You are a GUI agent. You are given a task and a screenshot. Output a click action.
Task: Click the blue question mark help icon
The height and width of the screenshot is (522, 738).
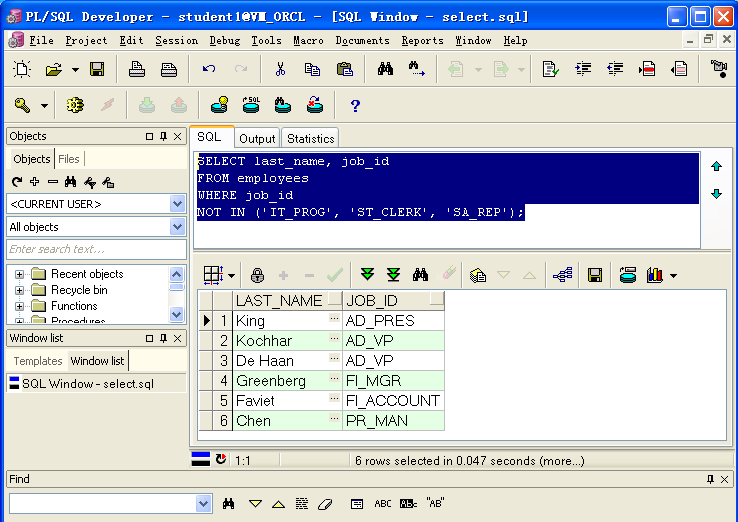click(x=355, y=106)
